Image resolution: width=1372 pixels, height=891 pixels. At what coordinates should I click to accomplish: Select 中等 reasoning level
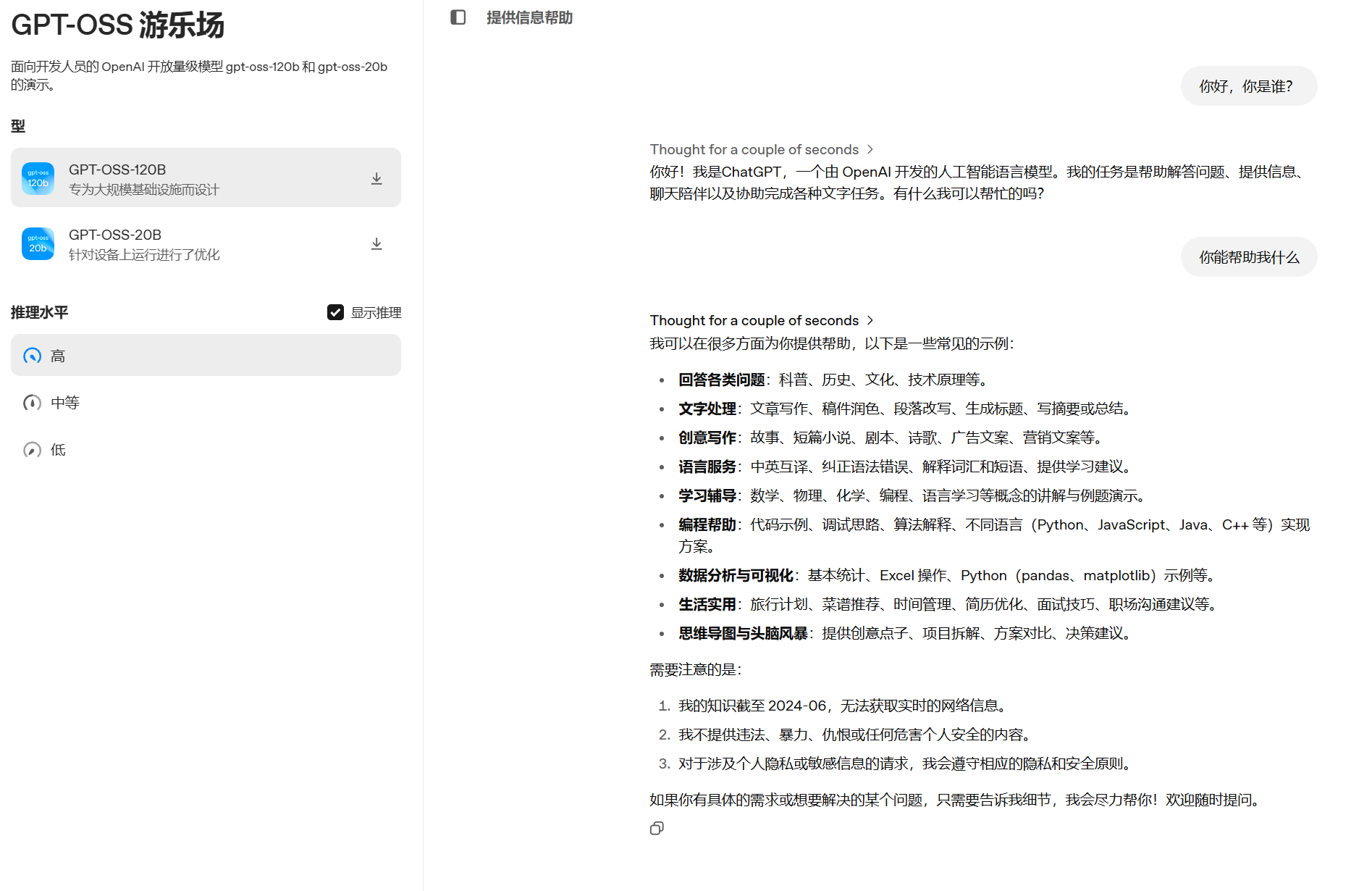206,403
